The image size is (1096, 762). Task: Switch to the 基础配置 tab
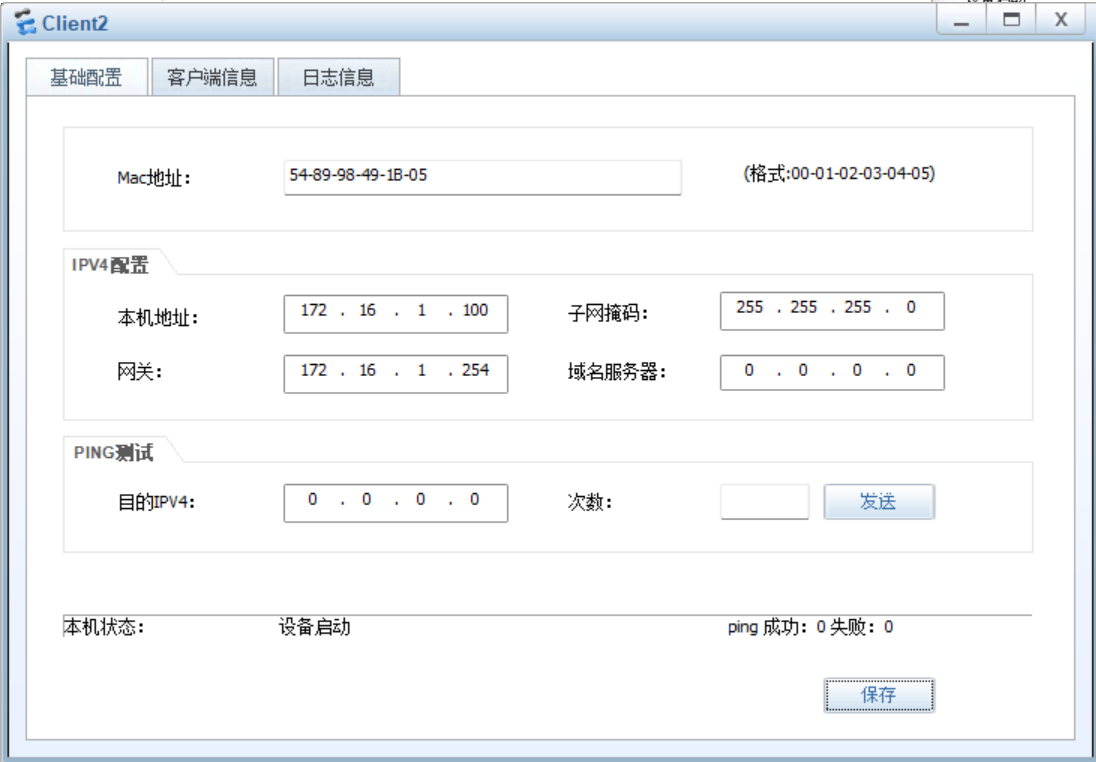pyautogui.click(x=87, y=77)
